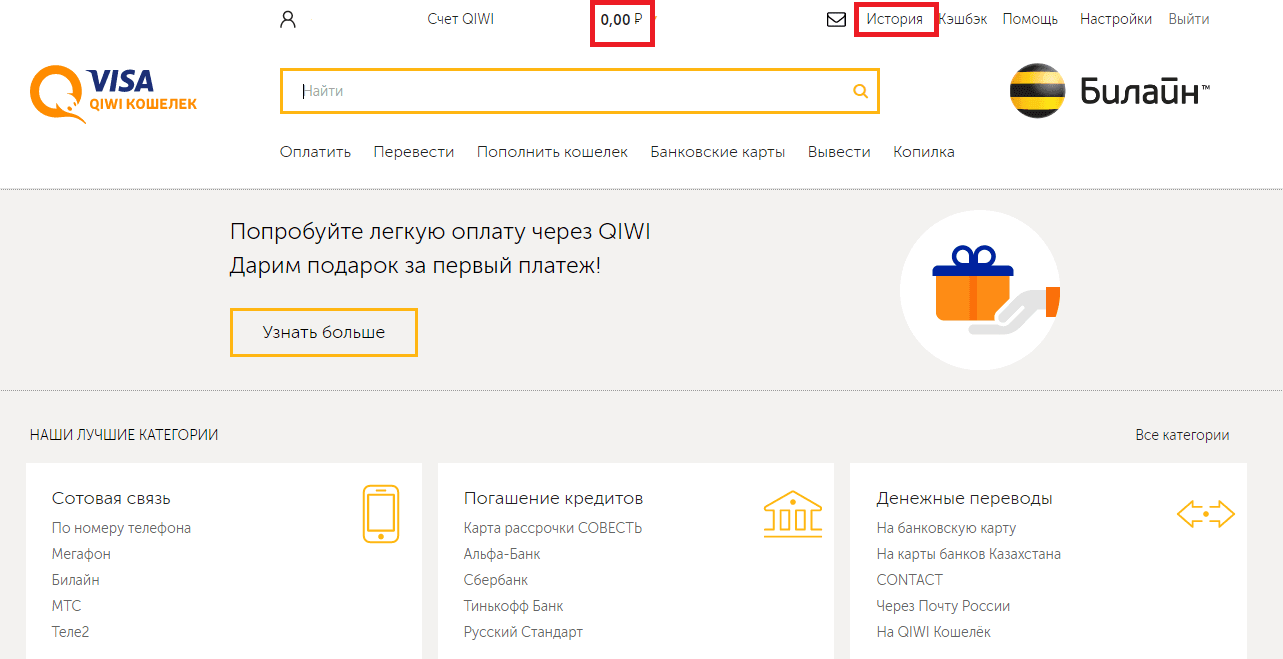Select Мегафон under Сотовая связь
The height and width of the screenshot is (659, 1283).
pyautogui.click(x=81, y=554)
